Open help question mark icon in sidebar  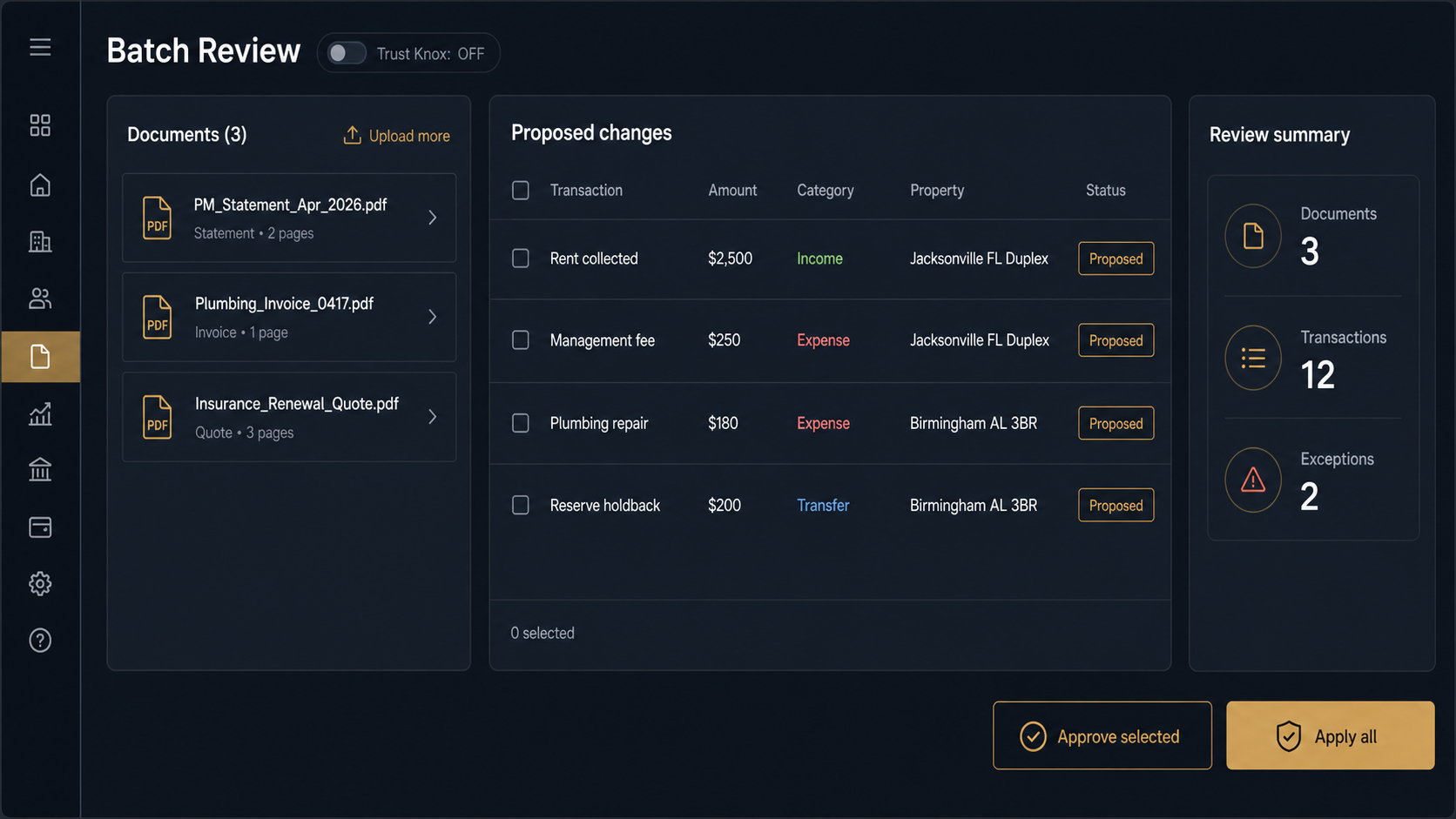point(40,641)
